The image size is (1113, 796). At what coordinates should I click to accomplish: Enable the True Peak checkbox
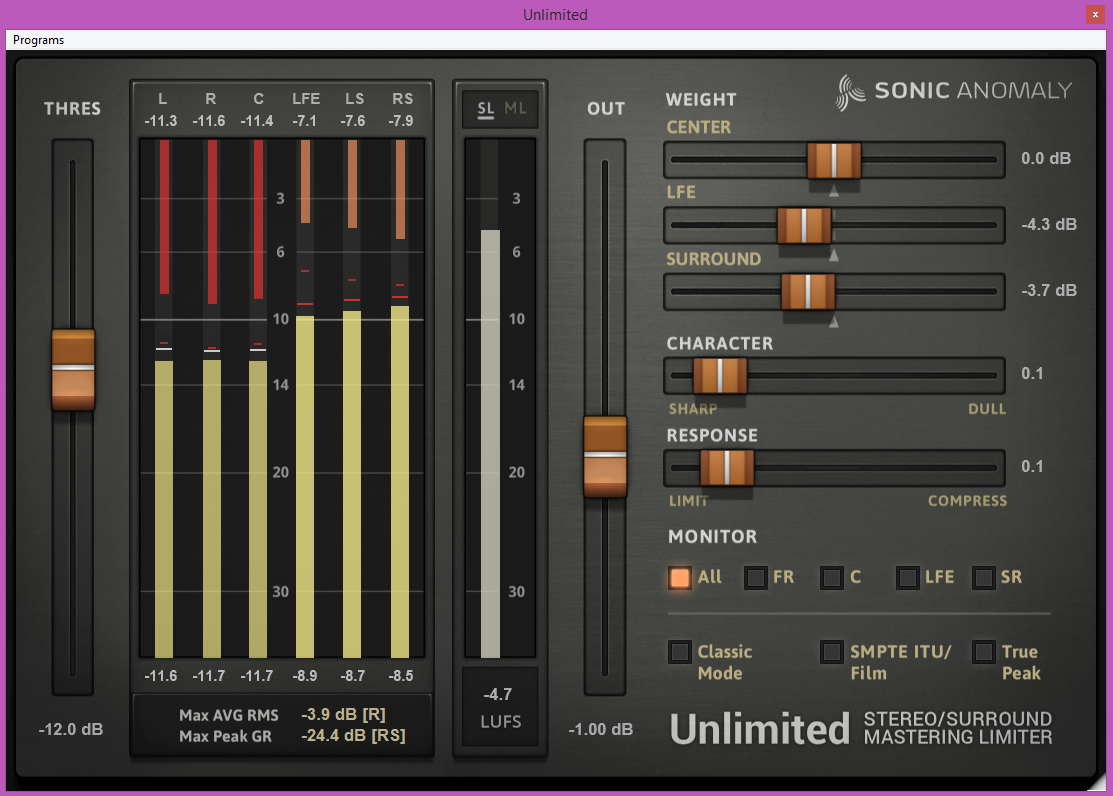click(983, 652)
